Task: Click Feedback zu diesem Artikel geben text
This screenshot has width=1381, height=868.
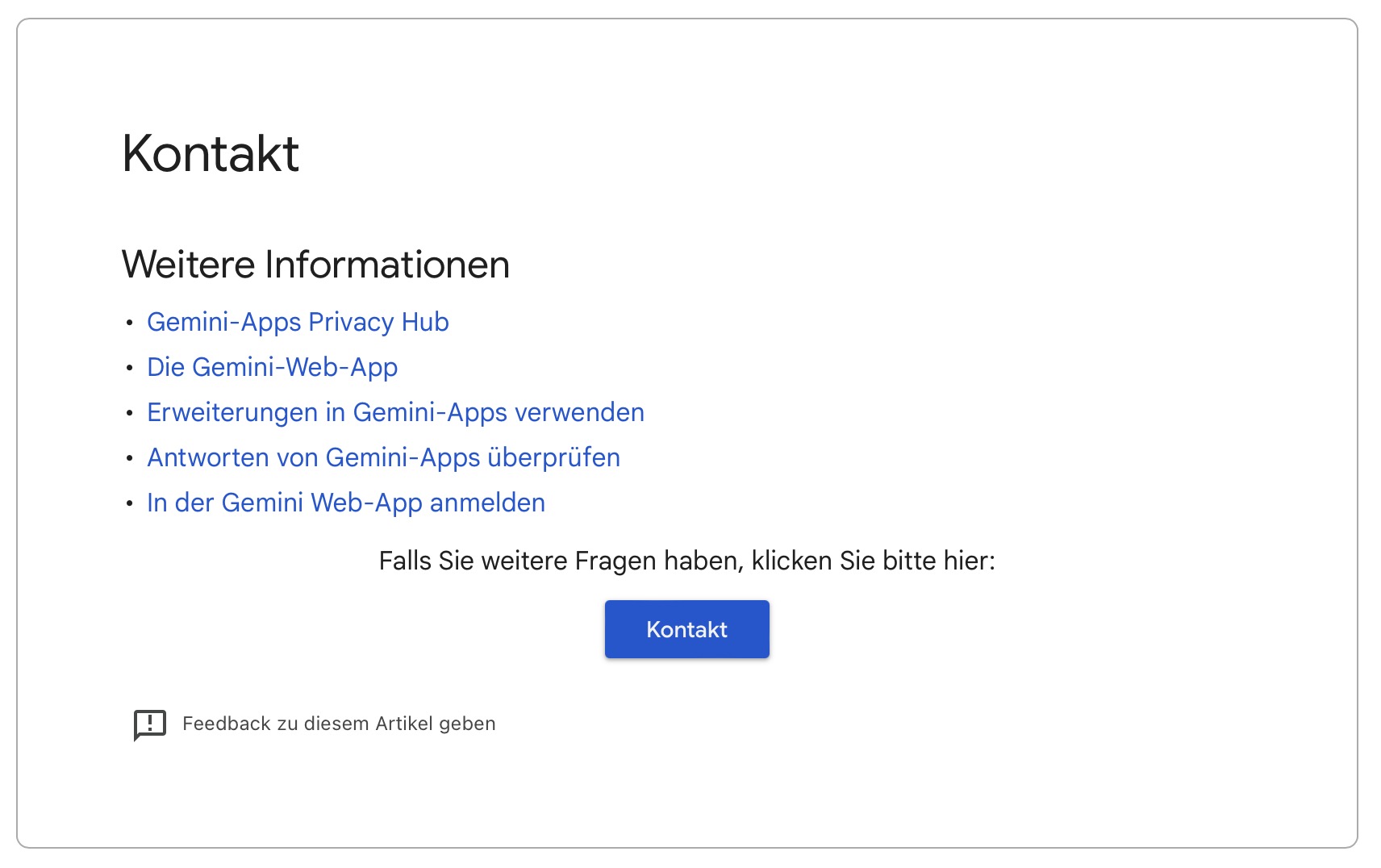Action: point(339,724)
